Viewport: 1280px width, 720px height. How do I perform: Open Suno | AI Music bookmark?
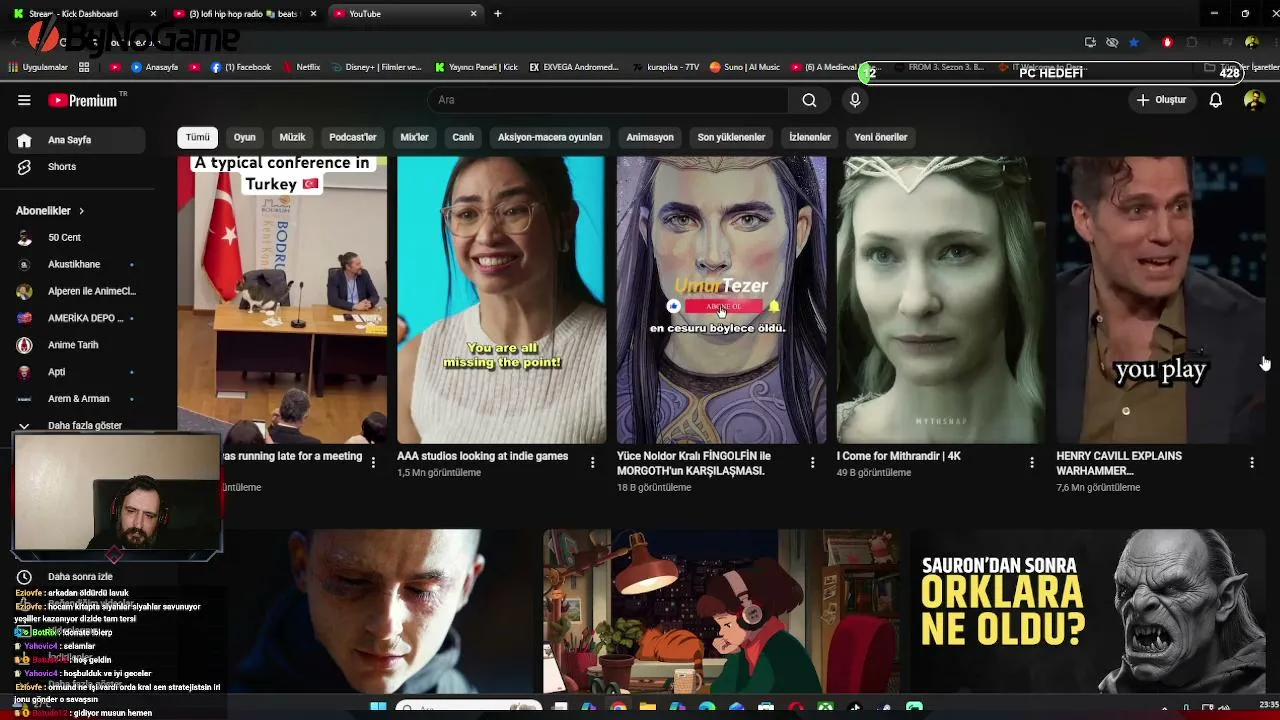[x=745, y=68]
